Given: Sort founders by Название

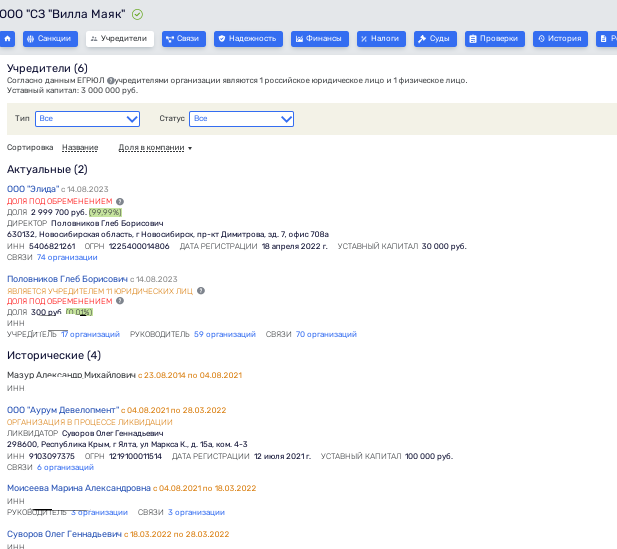Looking at the screenshot, I should (x=80, y=148).
